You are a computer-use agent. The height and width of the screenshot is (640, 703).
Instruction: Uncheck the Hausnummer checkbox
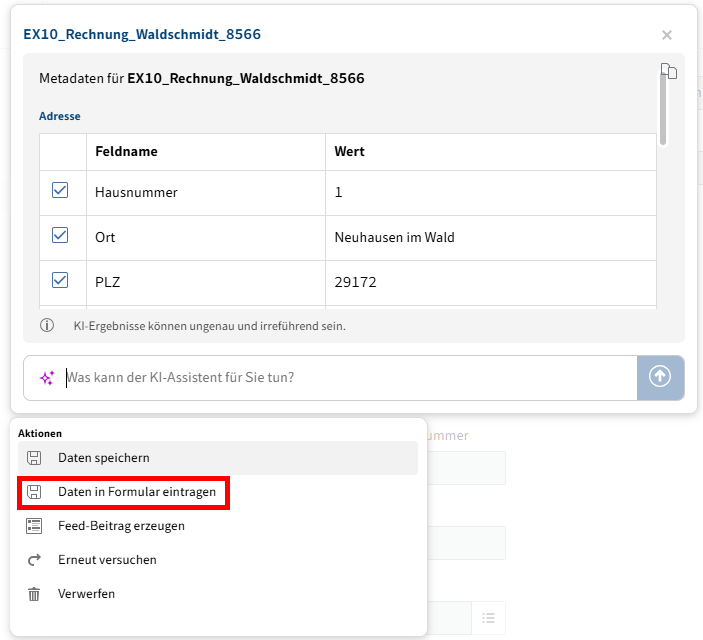point(60,190)
